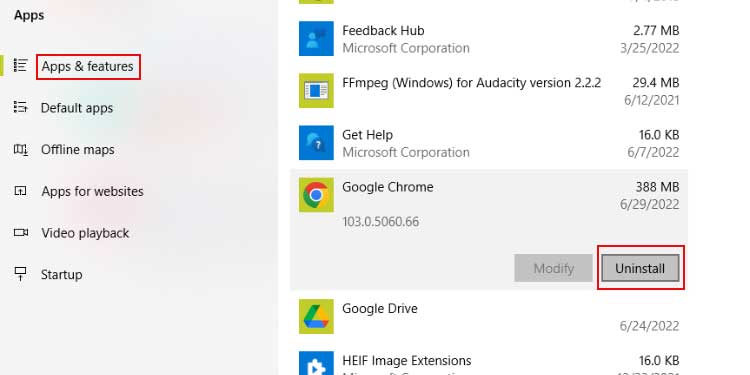Select the Google Drive list entry
The width and height of the screenshot is (750, 375).
380,309
